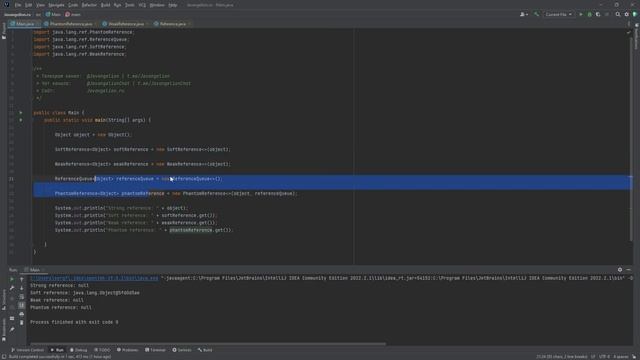Image resolution: width=640 pixels, height=360 pixels.
Task: Click Clear All trash icon in console
Action: 22,322
